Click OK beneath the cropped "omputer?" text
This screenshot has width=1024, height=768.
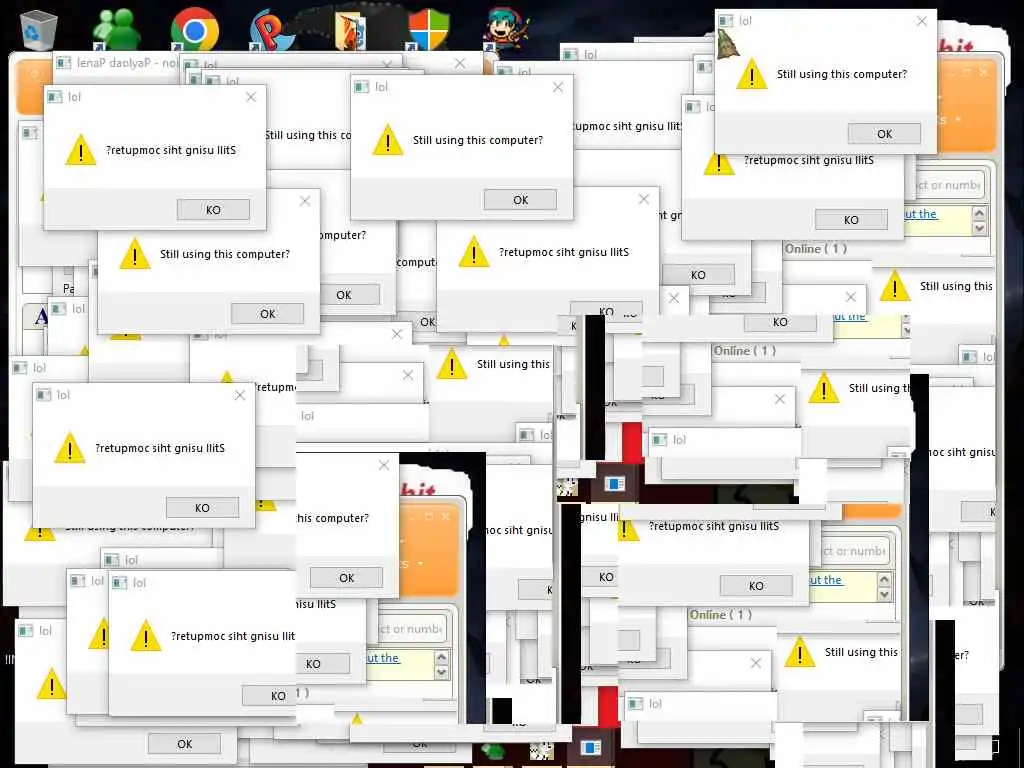349,295
